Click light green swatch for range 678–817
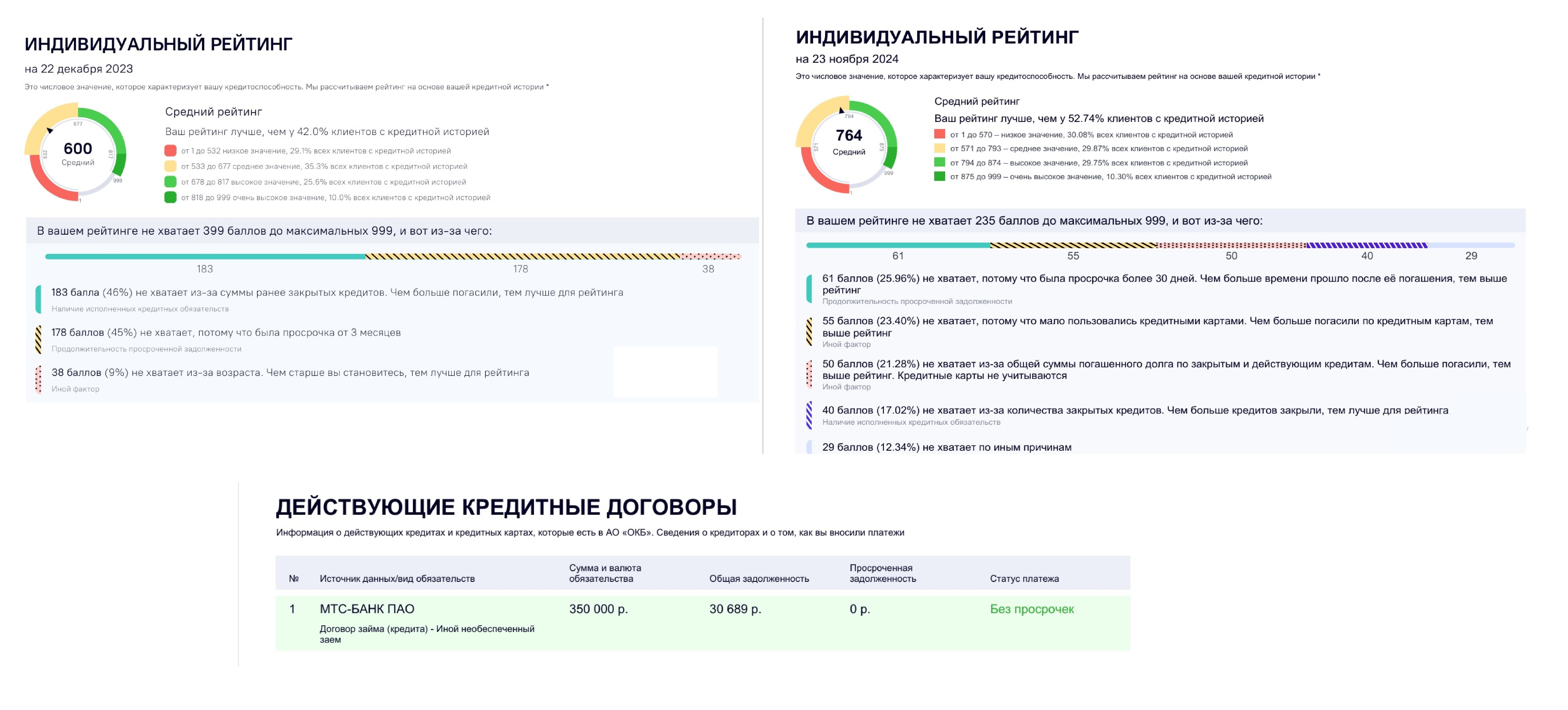This screenshot has width=1568, height=710. (x=170, y=182)
